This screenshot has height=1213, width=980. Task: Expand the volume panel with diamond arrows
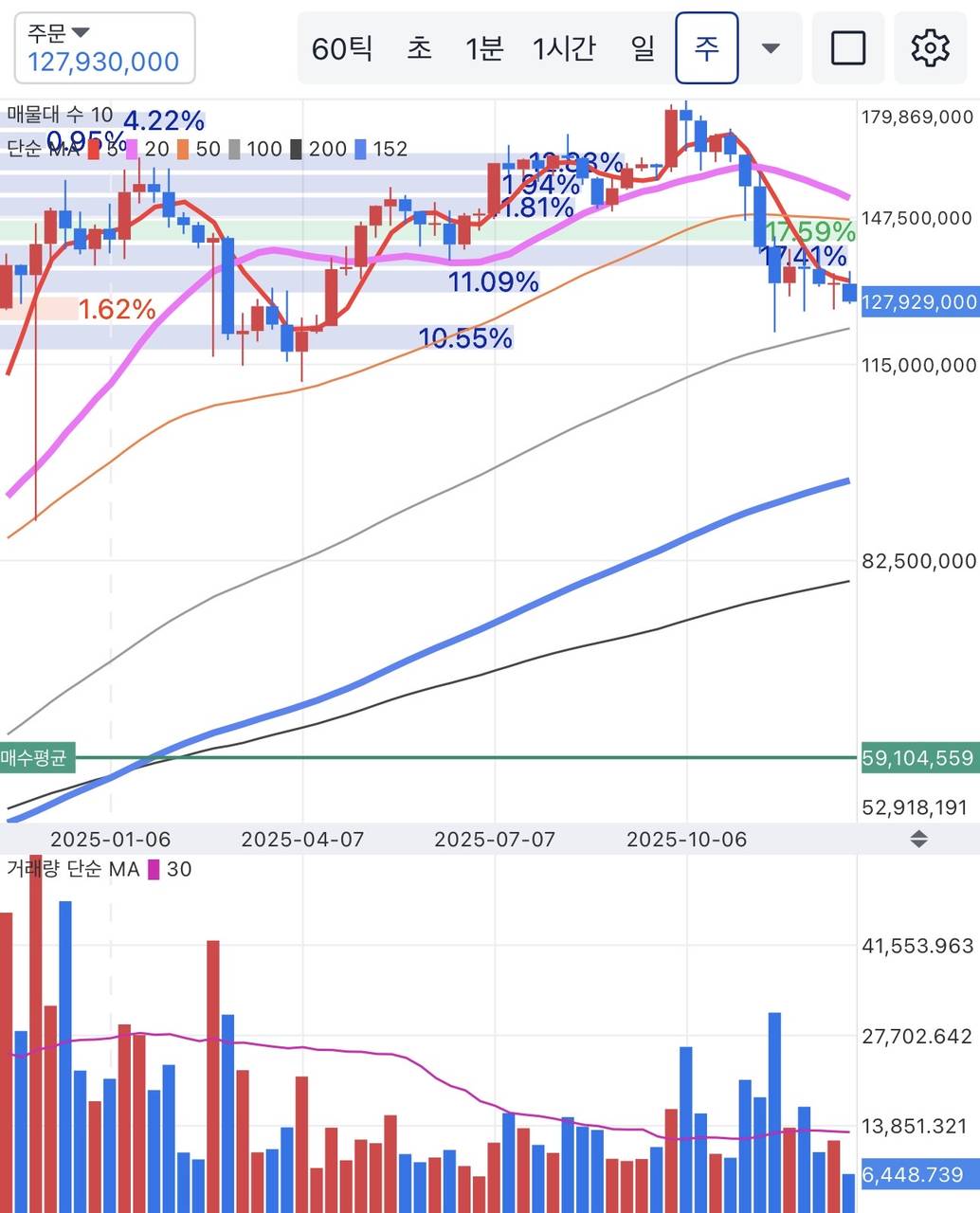point(917,839)
